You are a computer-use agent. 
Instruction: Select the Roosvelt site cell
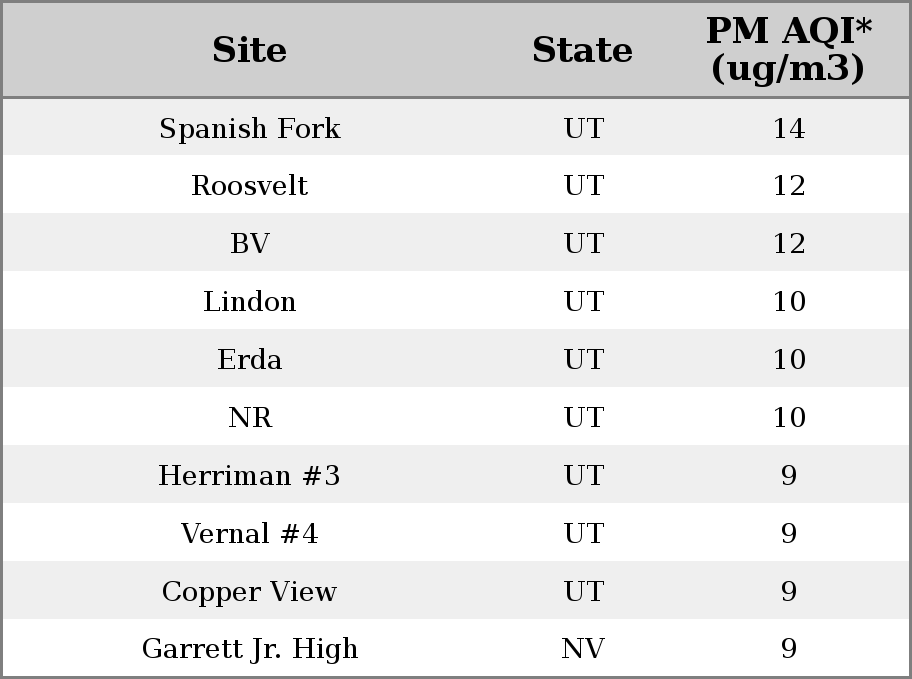[x=250, y=186]
